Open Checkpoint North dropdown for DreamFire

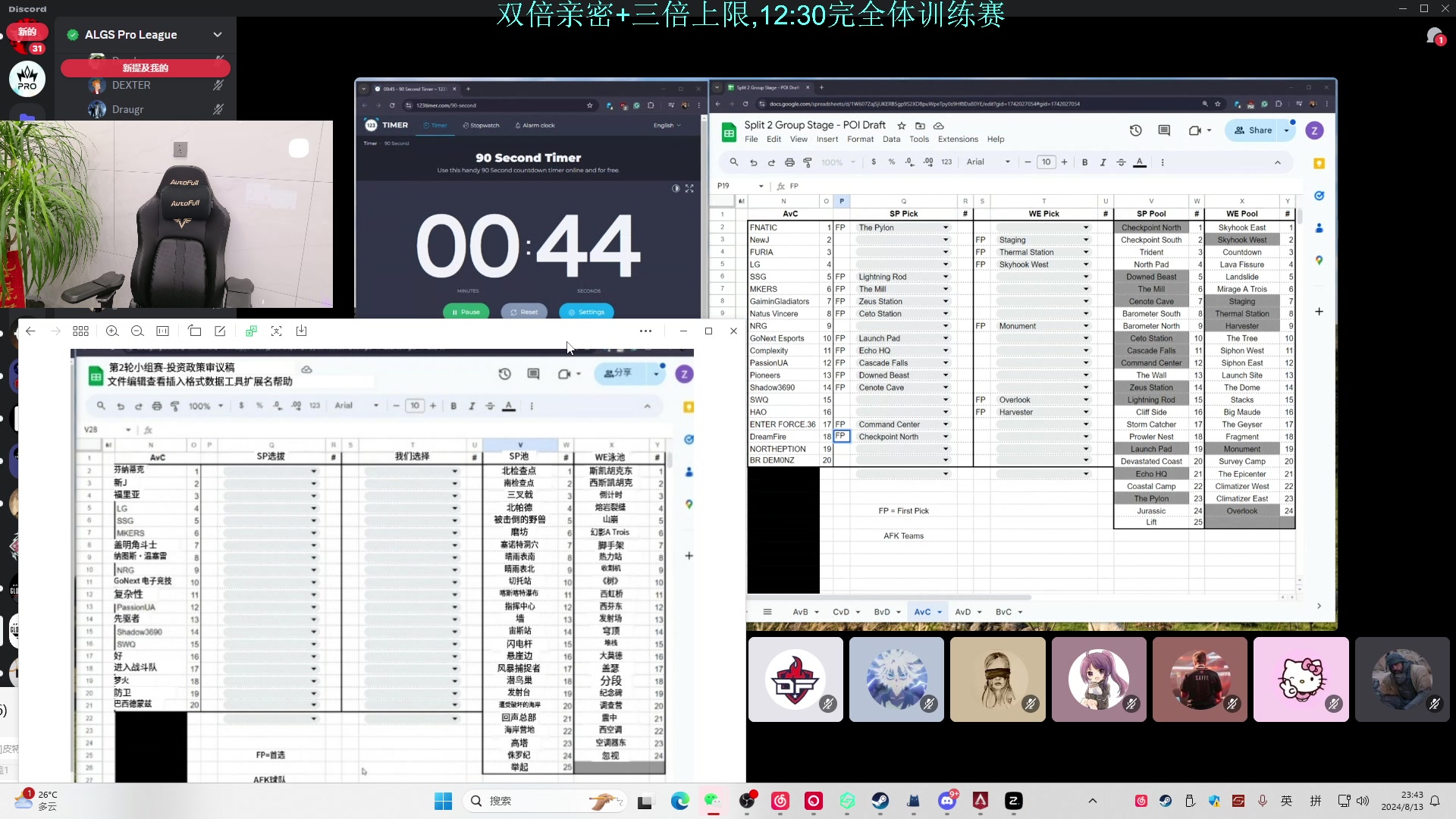click(946, 437)
